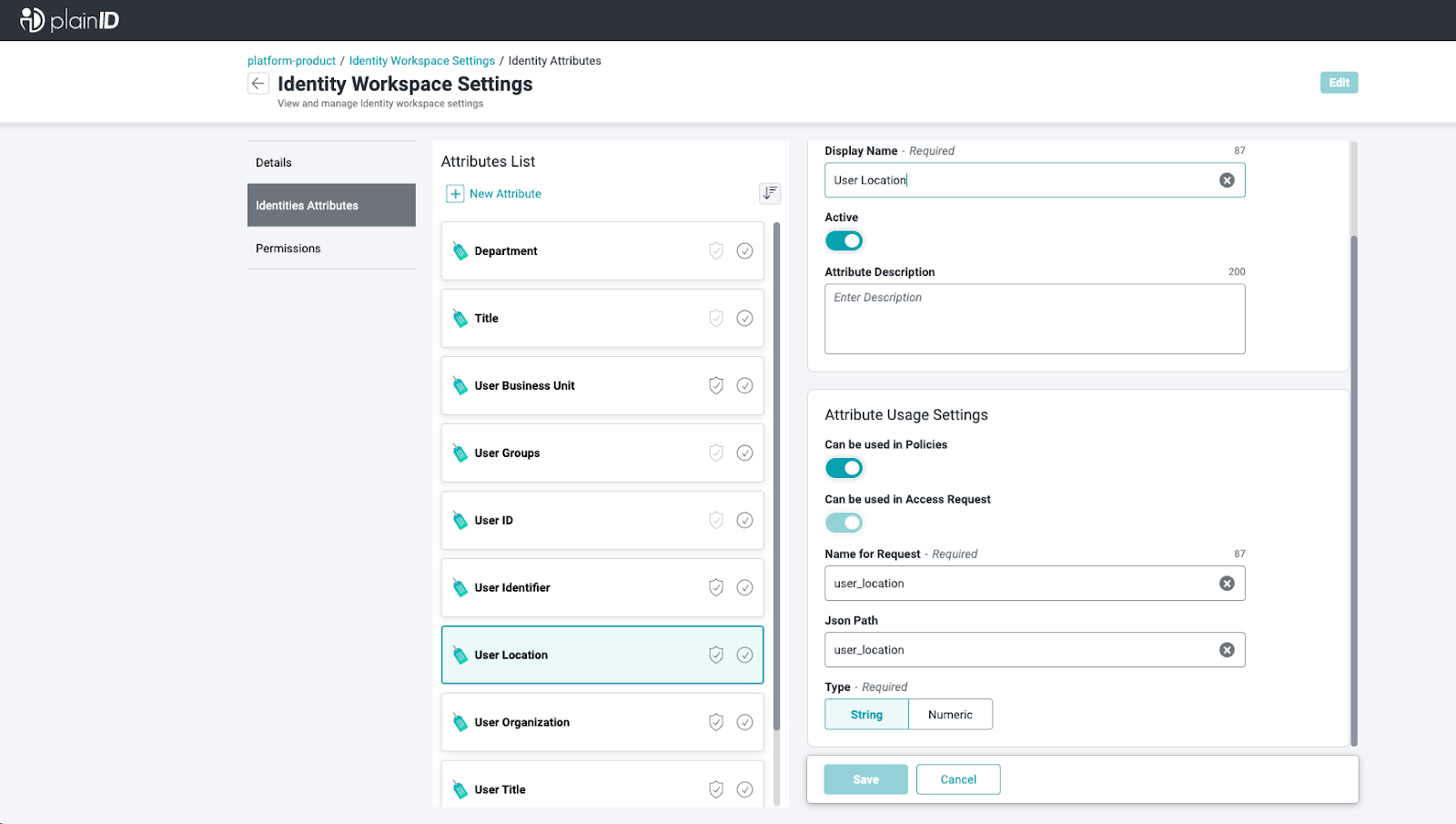Click the shield icon on User ID row
Image resolution: width=1456 pixels, height=824 pixels.
(x=716, y=520)
